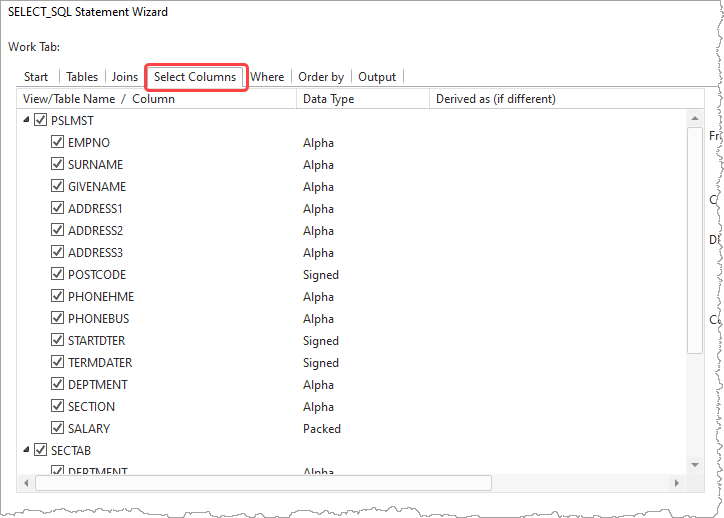Toggle the SURNAME column checkbox

pos(57,164)
